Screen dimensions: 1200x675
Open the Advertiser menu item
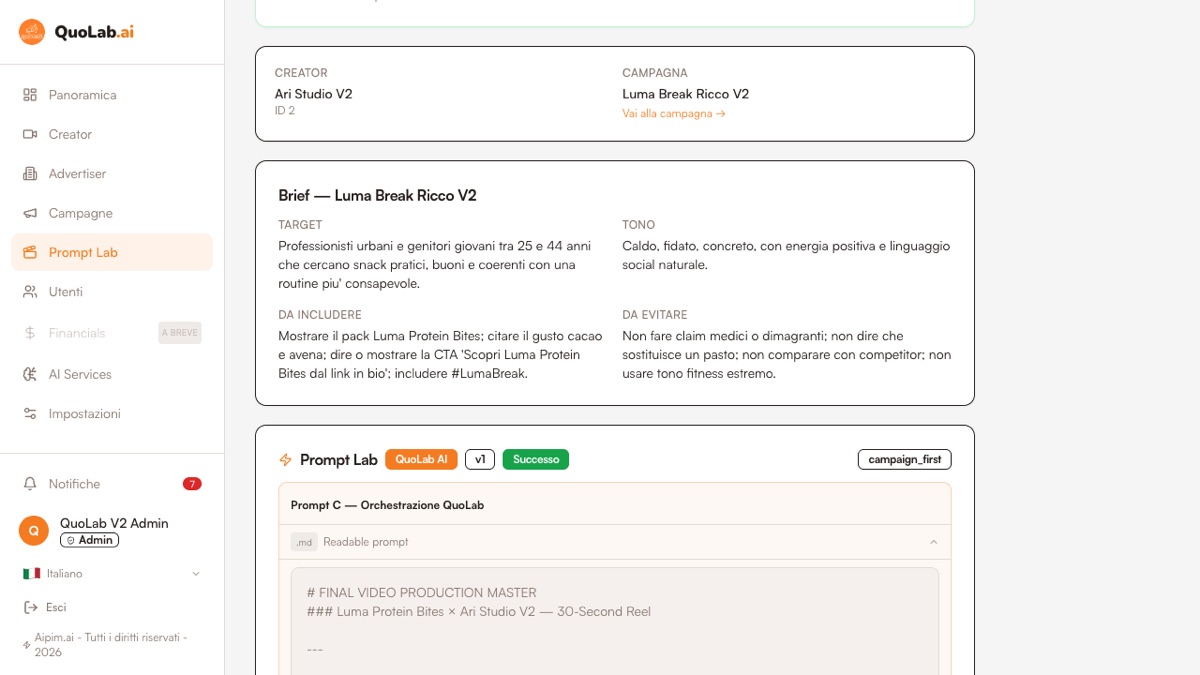[112, 174]
